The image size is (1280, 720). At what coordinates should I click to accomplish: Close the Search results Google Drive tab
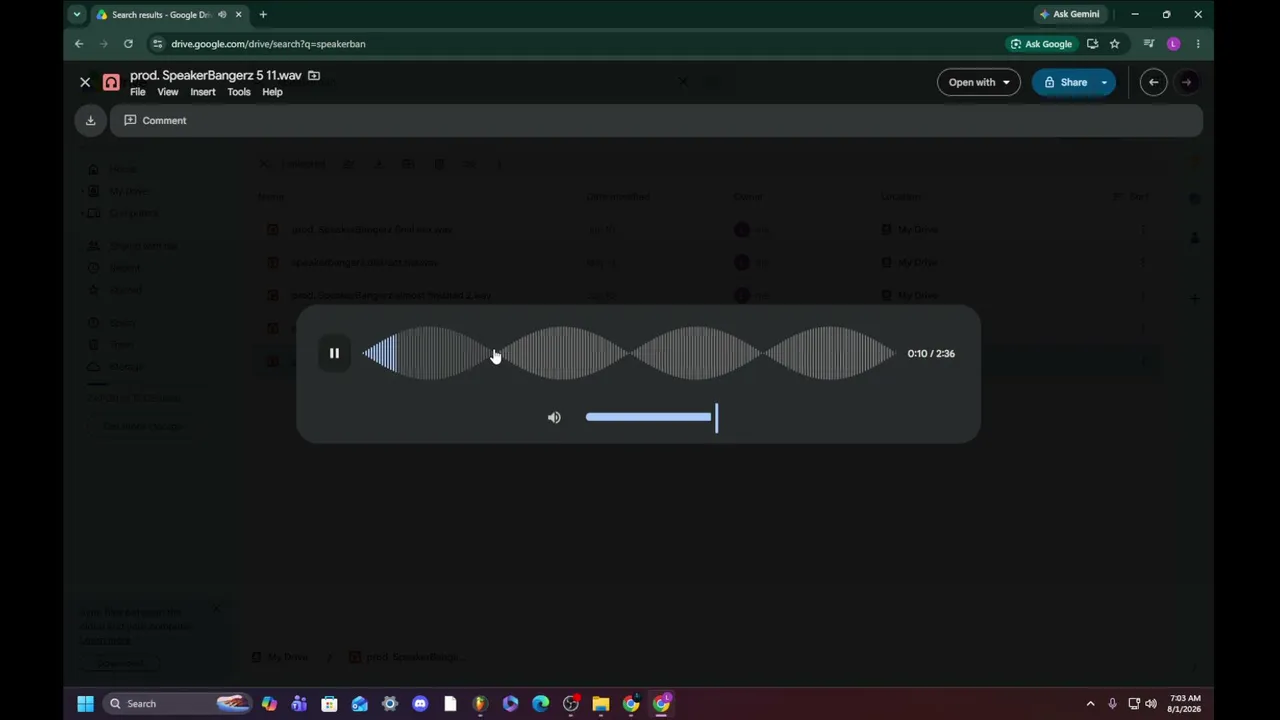pyautogui.click(x=238, y=14)
